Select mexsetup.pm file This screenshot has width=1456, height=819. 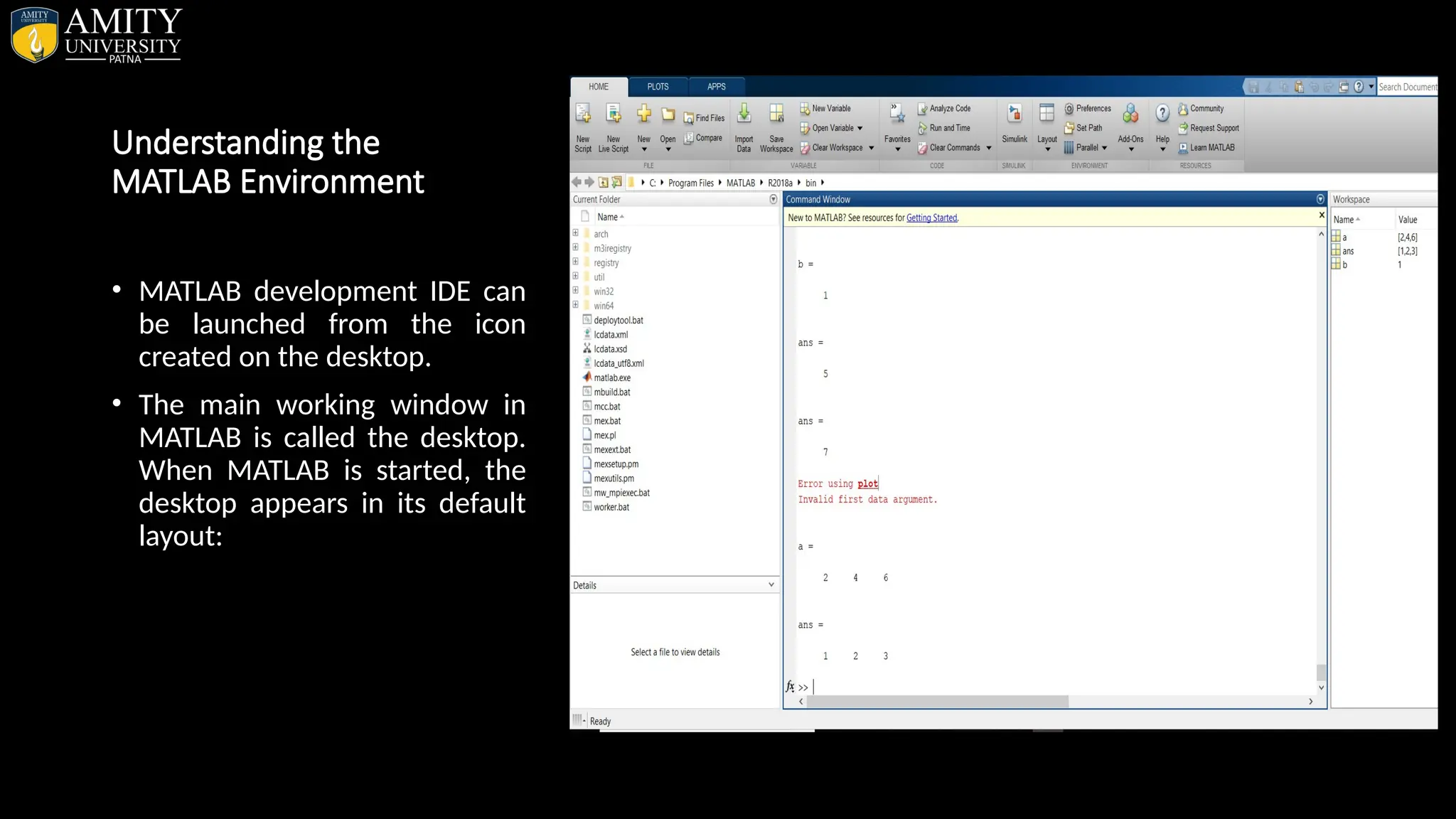click(616, 464)
